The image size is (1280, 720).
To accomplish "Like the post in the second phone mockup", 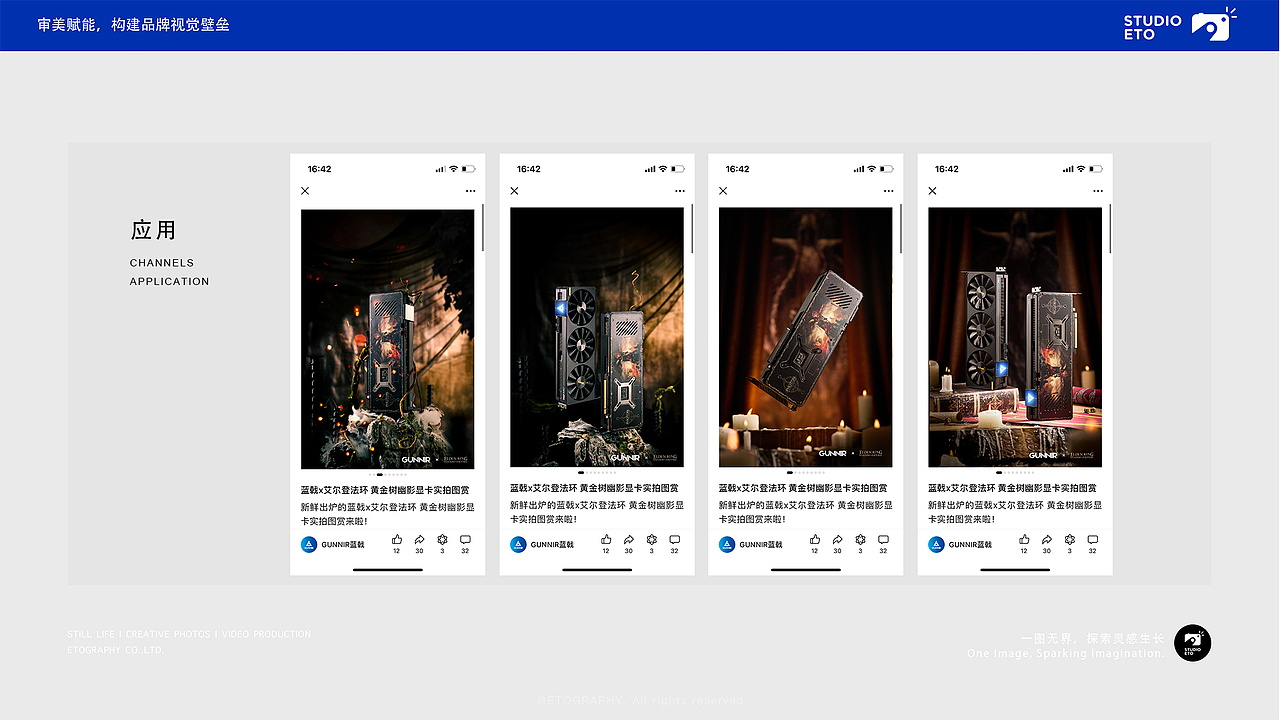I will (x=606, y=539).
